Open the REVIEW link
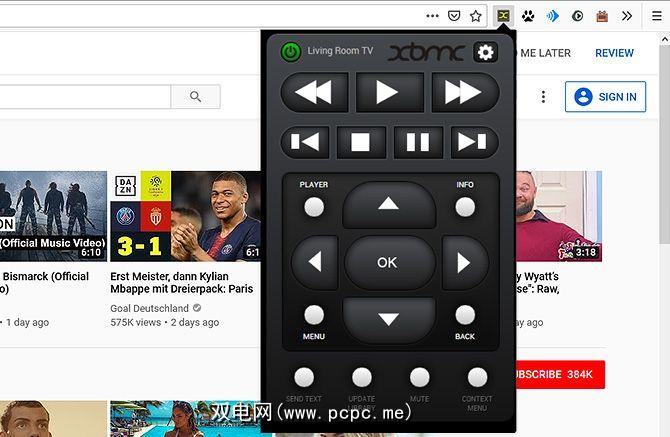Viewport: 670px width, 437px height. click(614, 53)
